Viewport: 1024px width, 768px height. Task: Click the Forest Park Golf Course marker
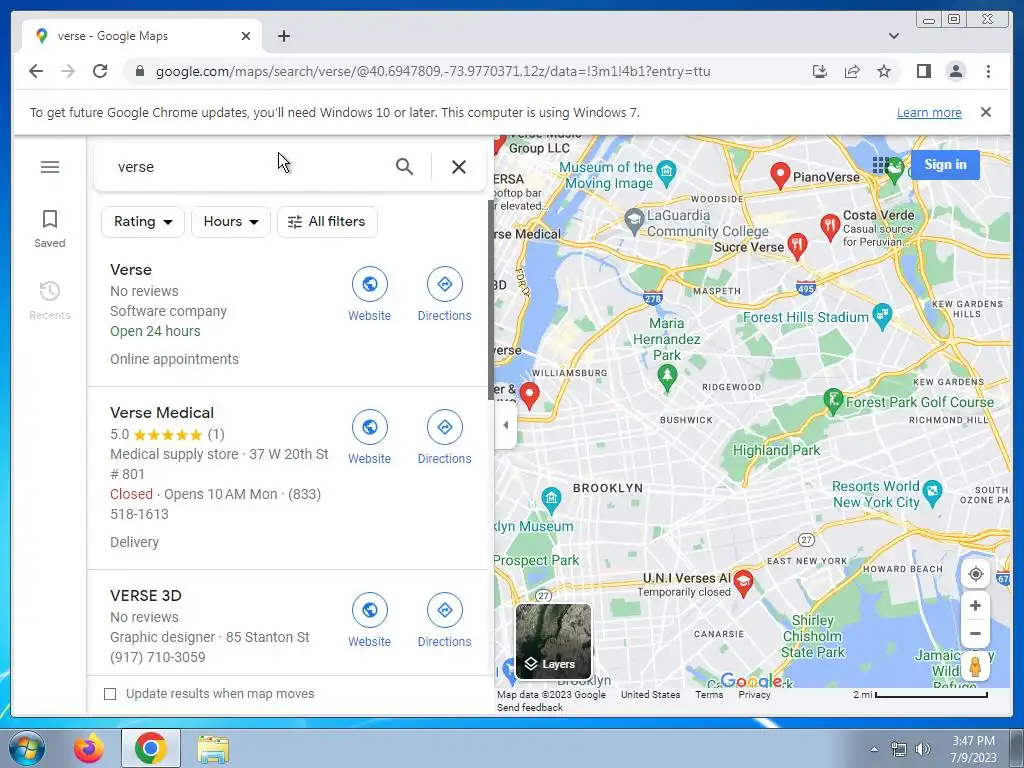833,401
